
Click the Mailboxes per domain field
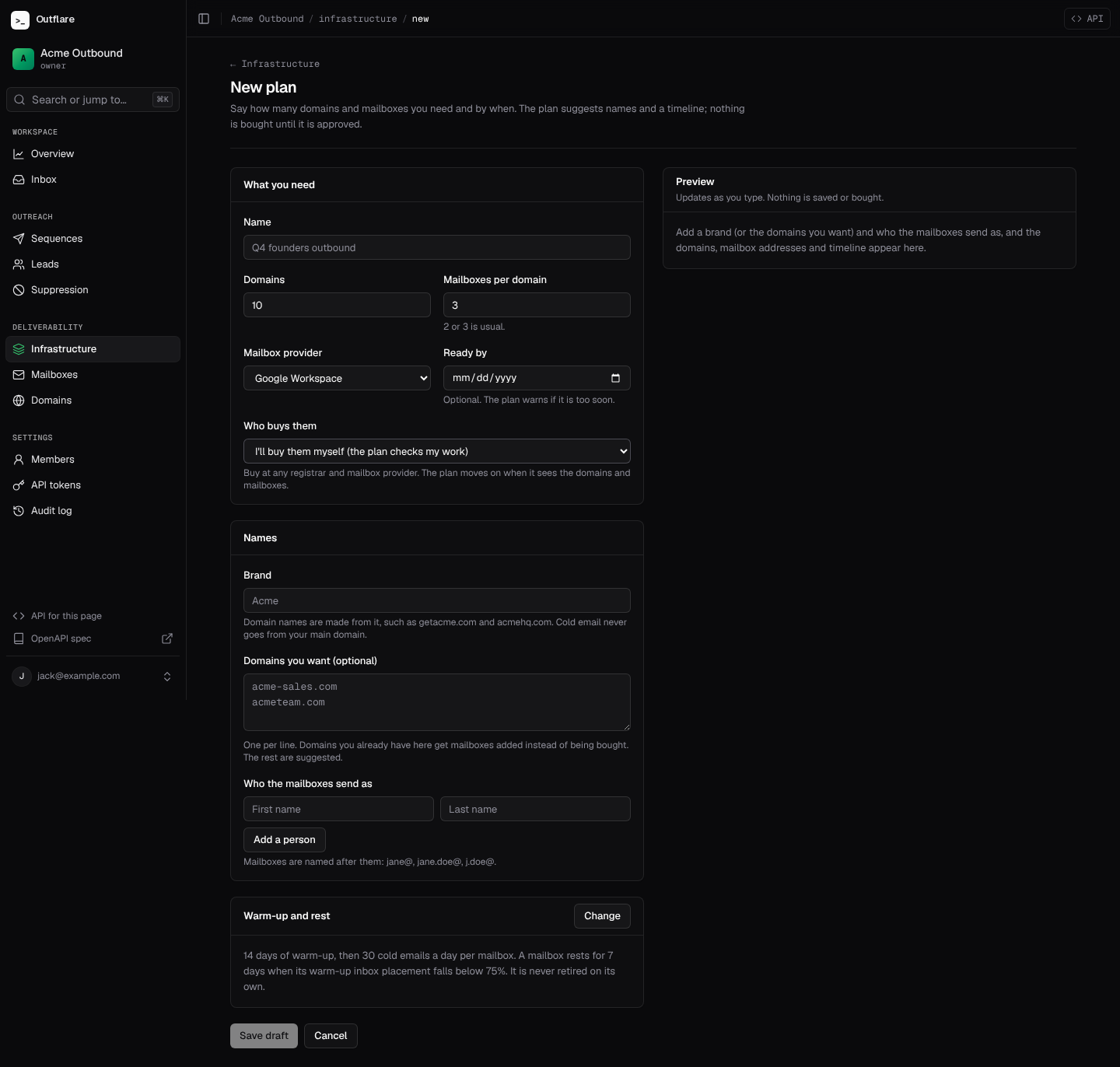click(537, 305)
